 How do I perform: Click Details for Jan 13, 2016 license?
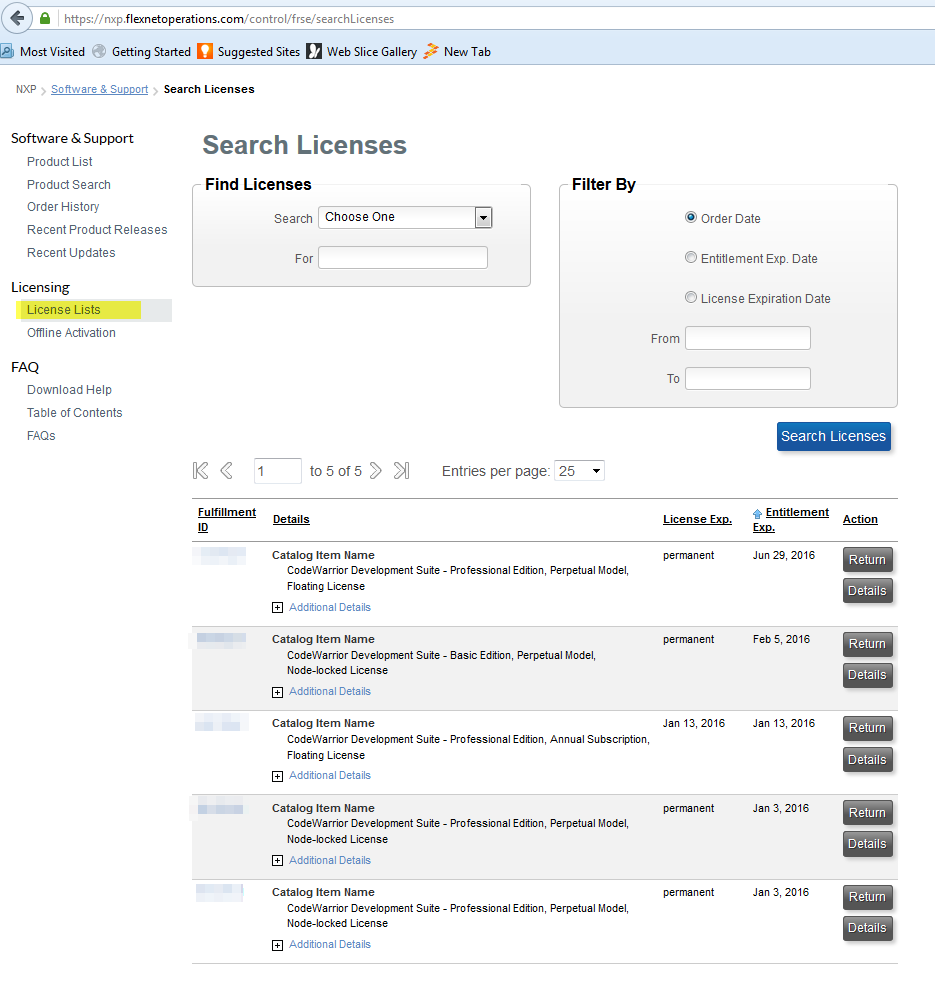(x=867, y=759)
